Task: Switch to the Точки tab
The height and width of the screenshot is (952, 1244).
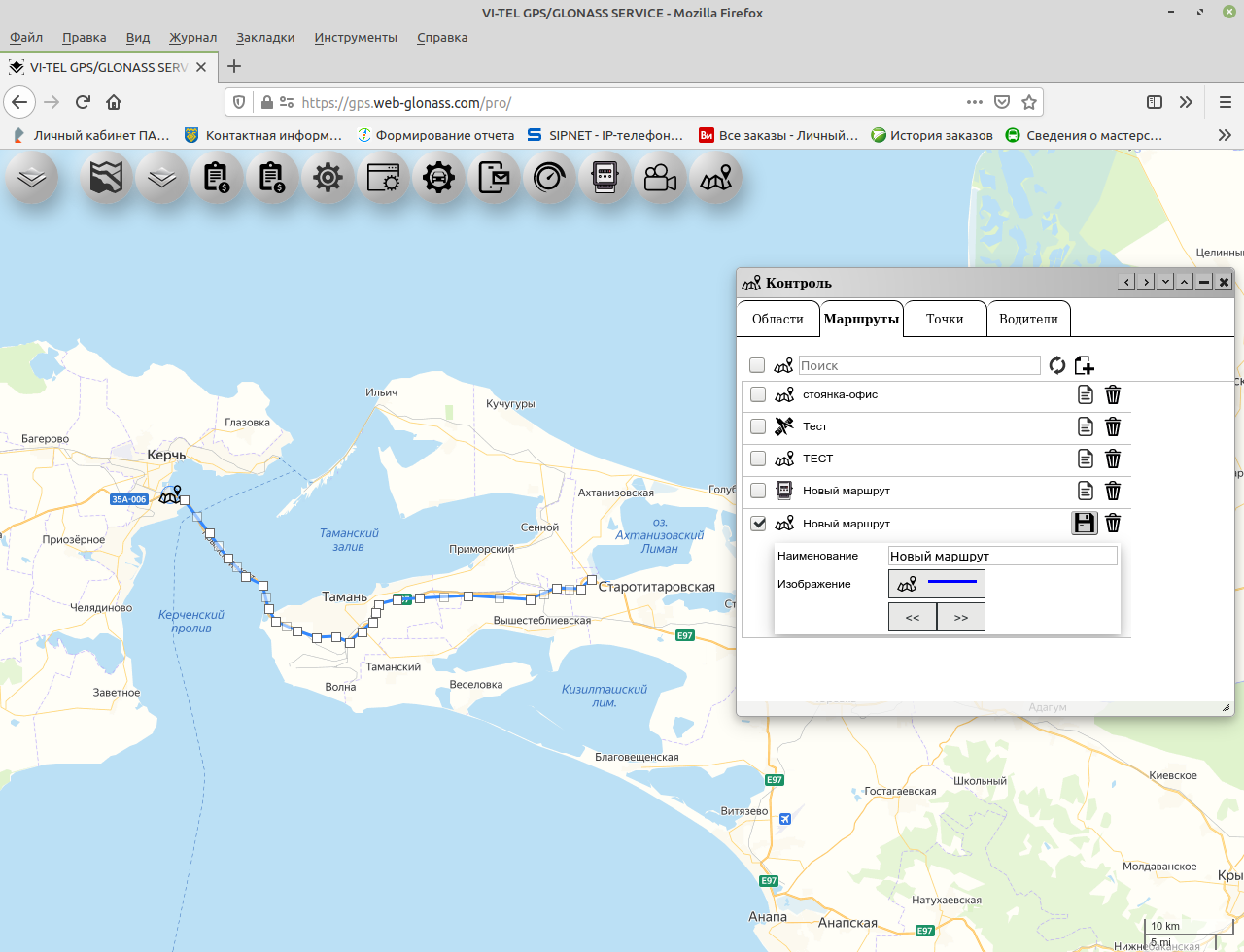Action: [945, 319]
